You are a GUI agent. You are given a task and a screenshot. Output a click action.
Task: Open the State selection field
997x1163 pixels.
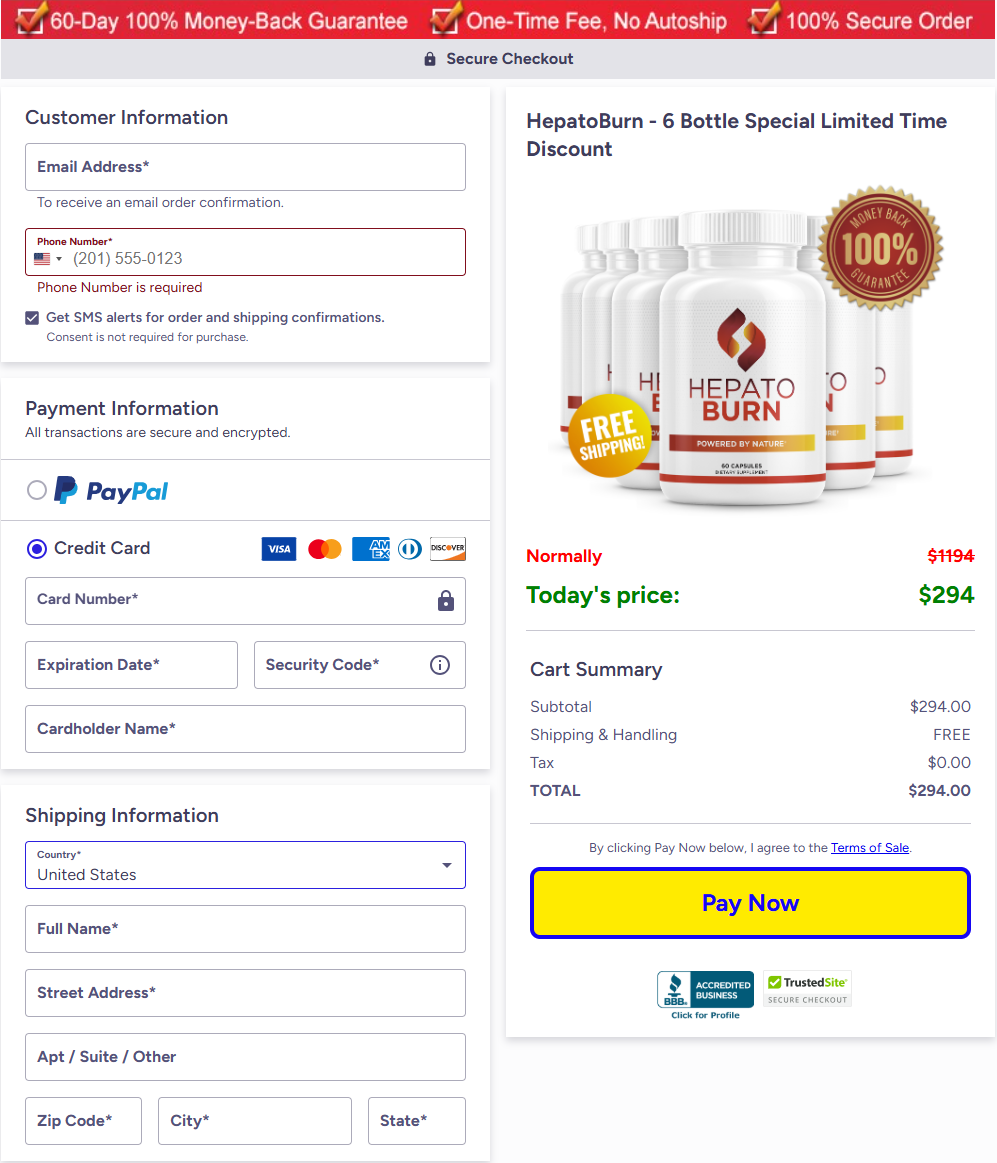click(416, 1121)
